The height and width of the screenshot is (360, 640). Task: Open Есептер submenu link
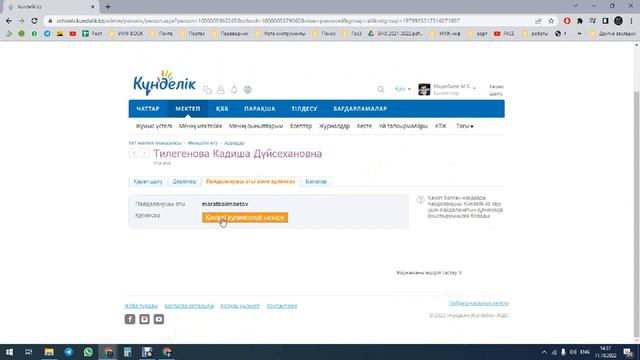click(301, 126)
